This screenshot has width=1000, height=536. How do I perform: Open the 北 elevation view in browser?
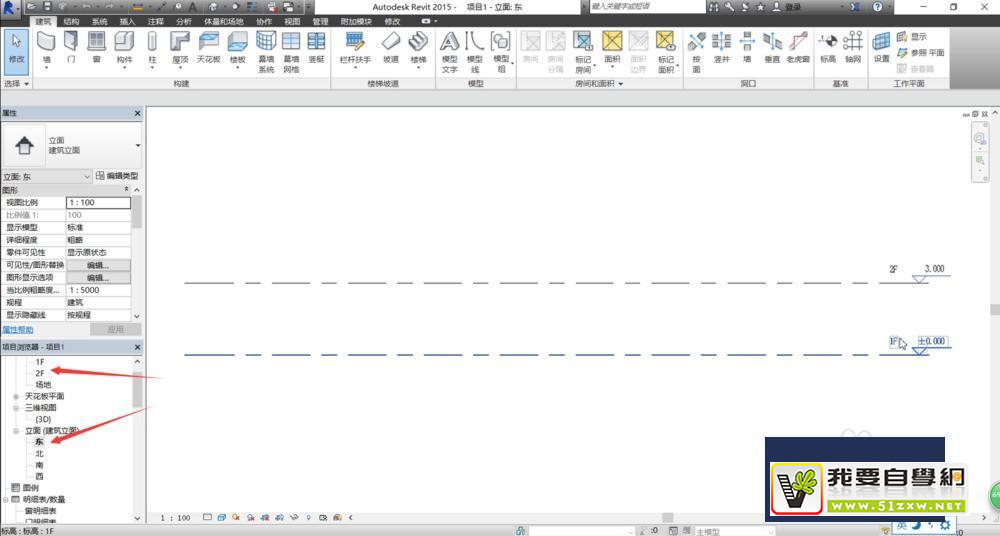pos(40,454)
